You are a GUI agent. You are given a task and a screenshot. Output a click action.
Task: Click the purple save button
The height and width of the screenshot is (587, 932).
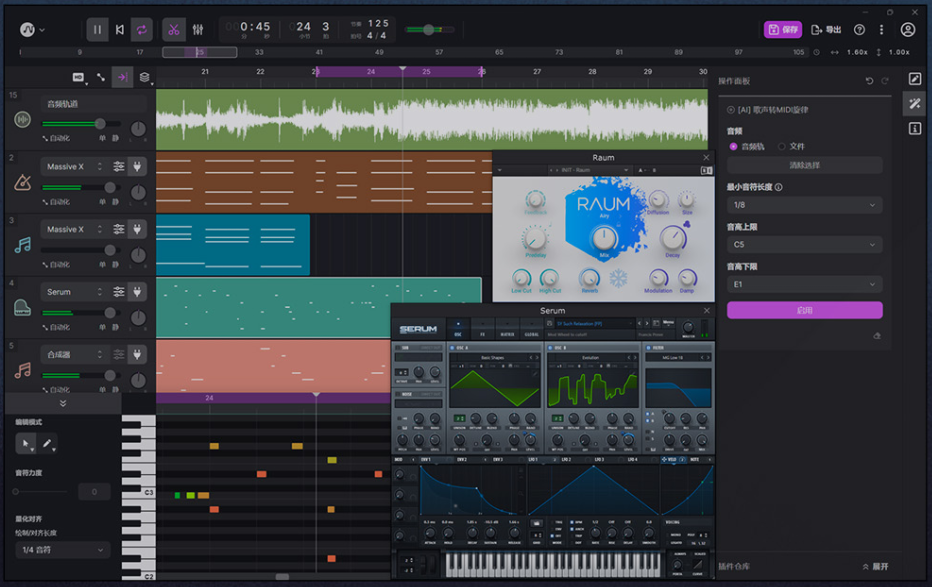783,29
